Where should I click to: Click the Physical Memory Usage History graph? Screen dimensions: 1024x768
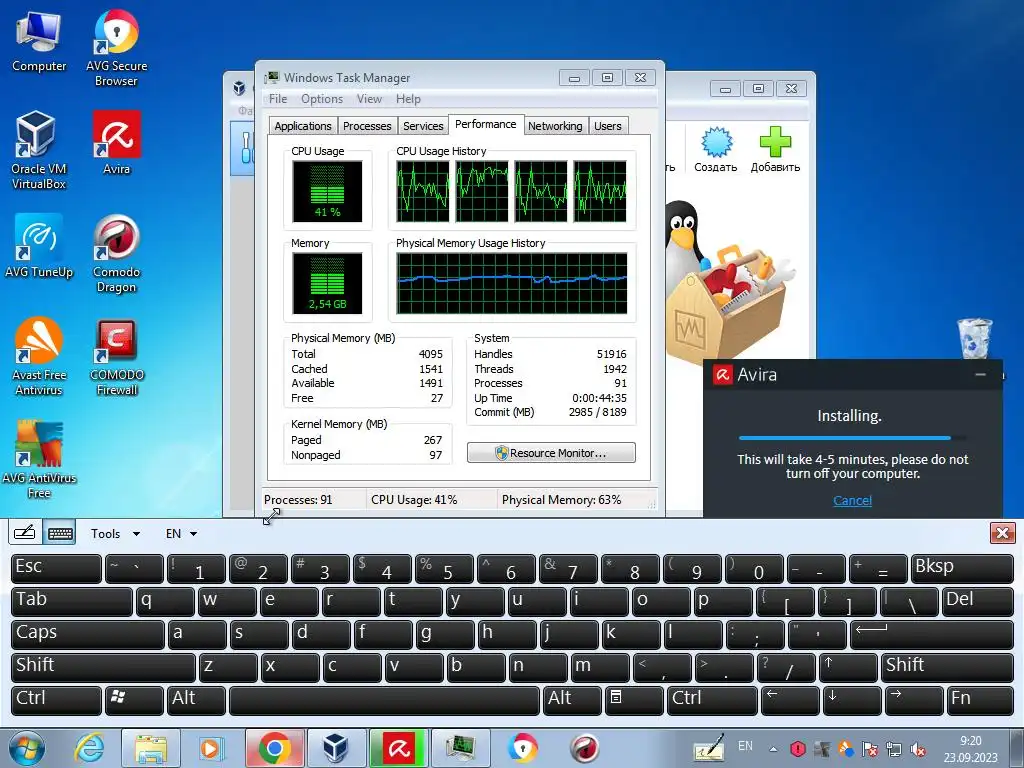click(x=511, y=283)
